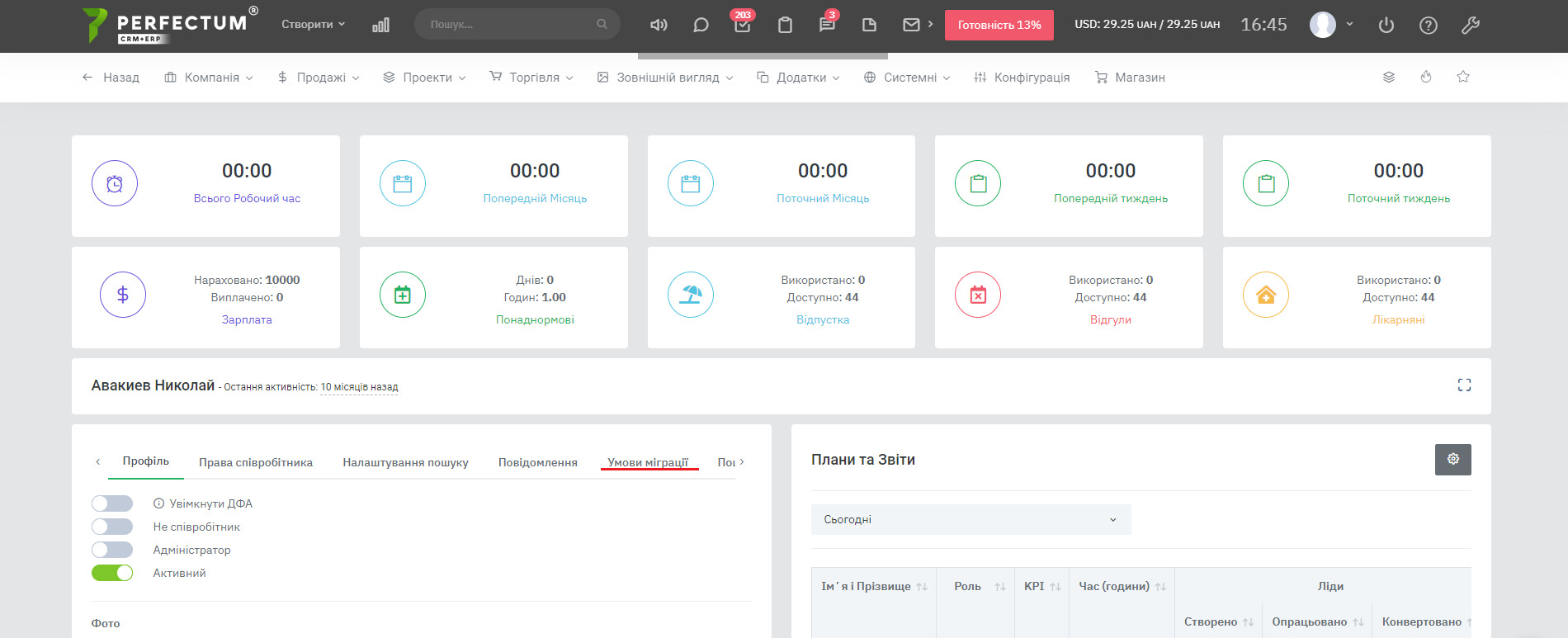Open the wrench setup icon
Image resolution: width=1568 pixels, height=638 pixels.
pos(1470,25)
